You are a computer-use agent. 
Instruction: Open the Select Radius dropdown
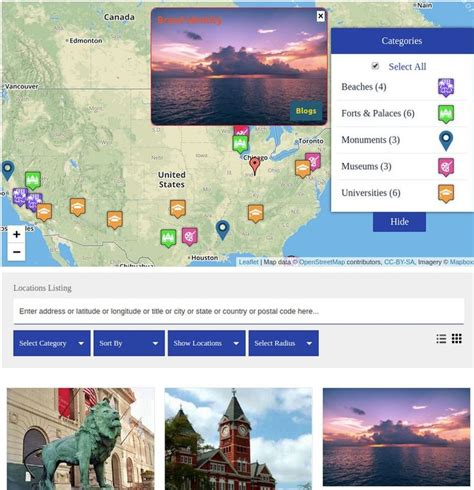click(284, 343)
